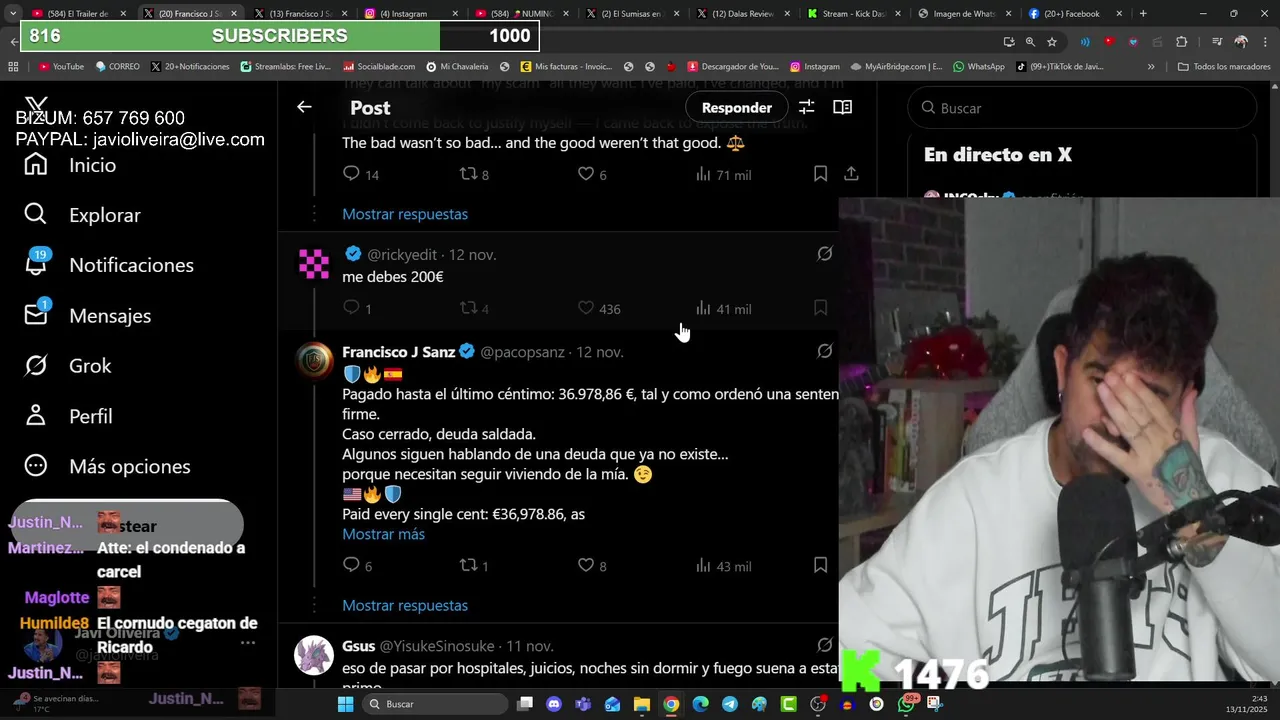Open the Windows Start menu
The width and height of the screenshot is (1280, 720).
(x=345, y=704)
